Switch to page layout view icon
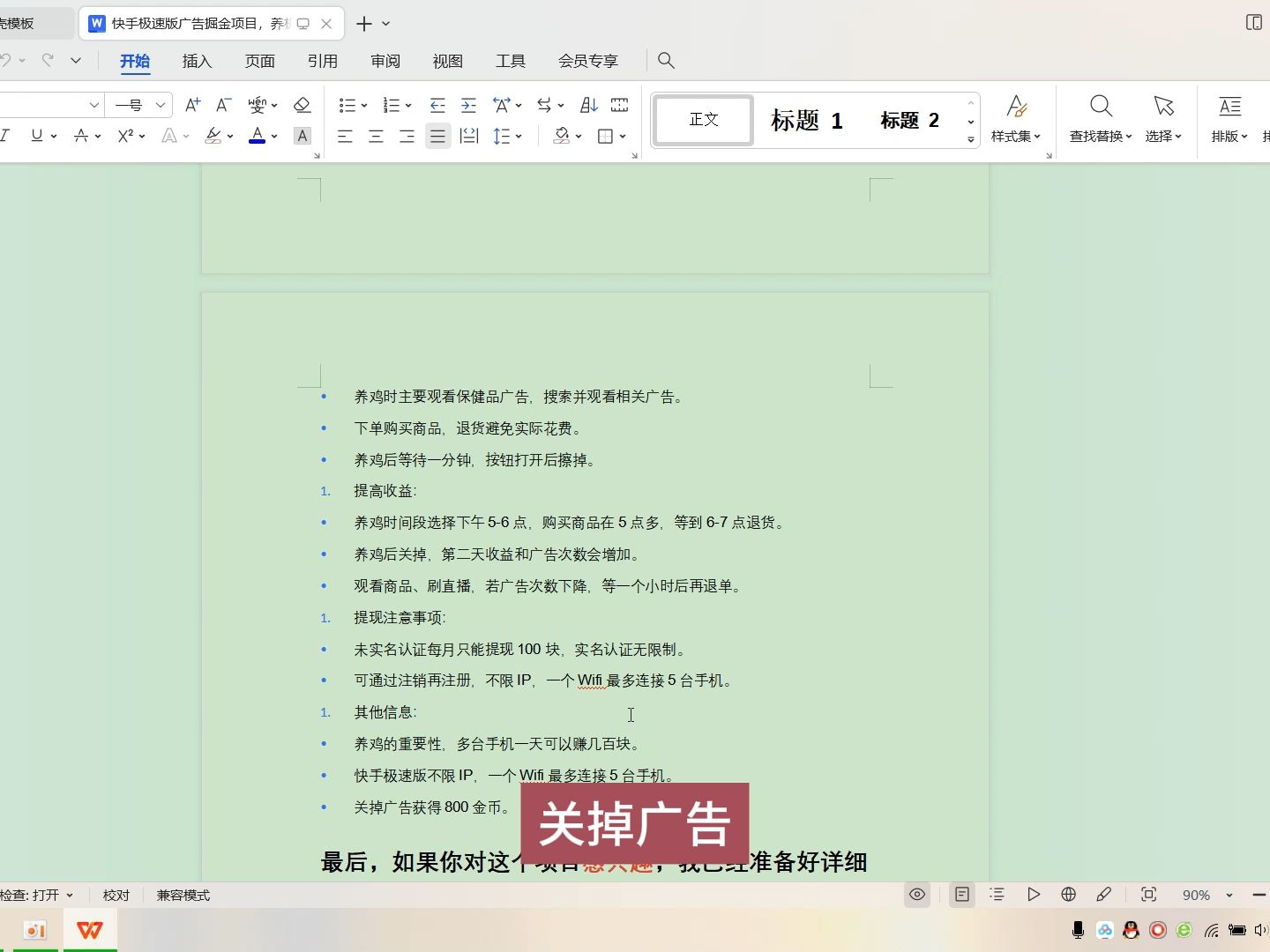This screenshot has width=1270, height=952. [962, 895]
